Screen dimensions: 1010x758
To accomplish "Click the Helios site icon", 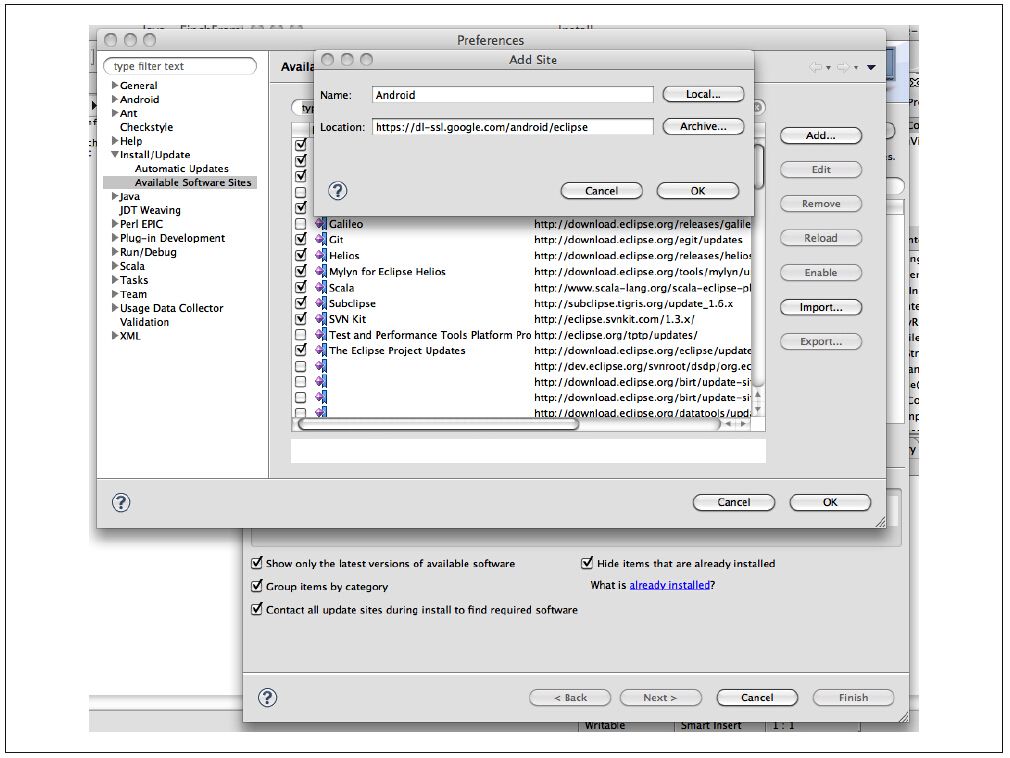I will click(x=321, y=255).
